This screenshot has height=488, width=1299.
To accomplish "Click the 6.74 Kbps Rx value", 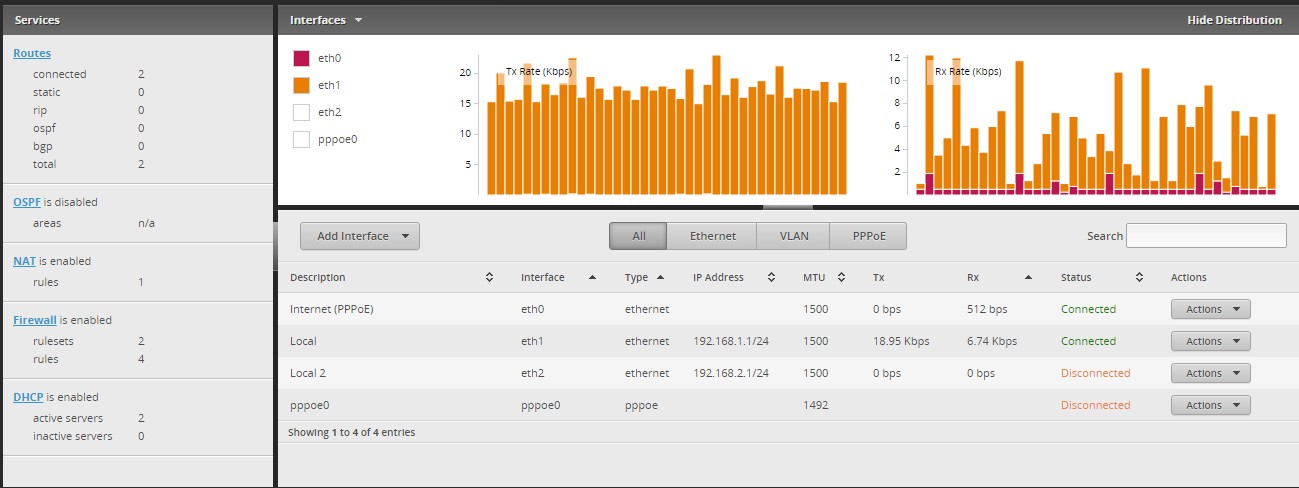I will [992, 341].
